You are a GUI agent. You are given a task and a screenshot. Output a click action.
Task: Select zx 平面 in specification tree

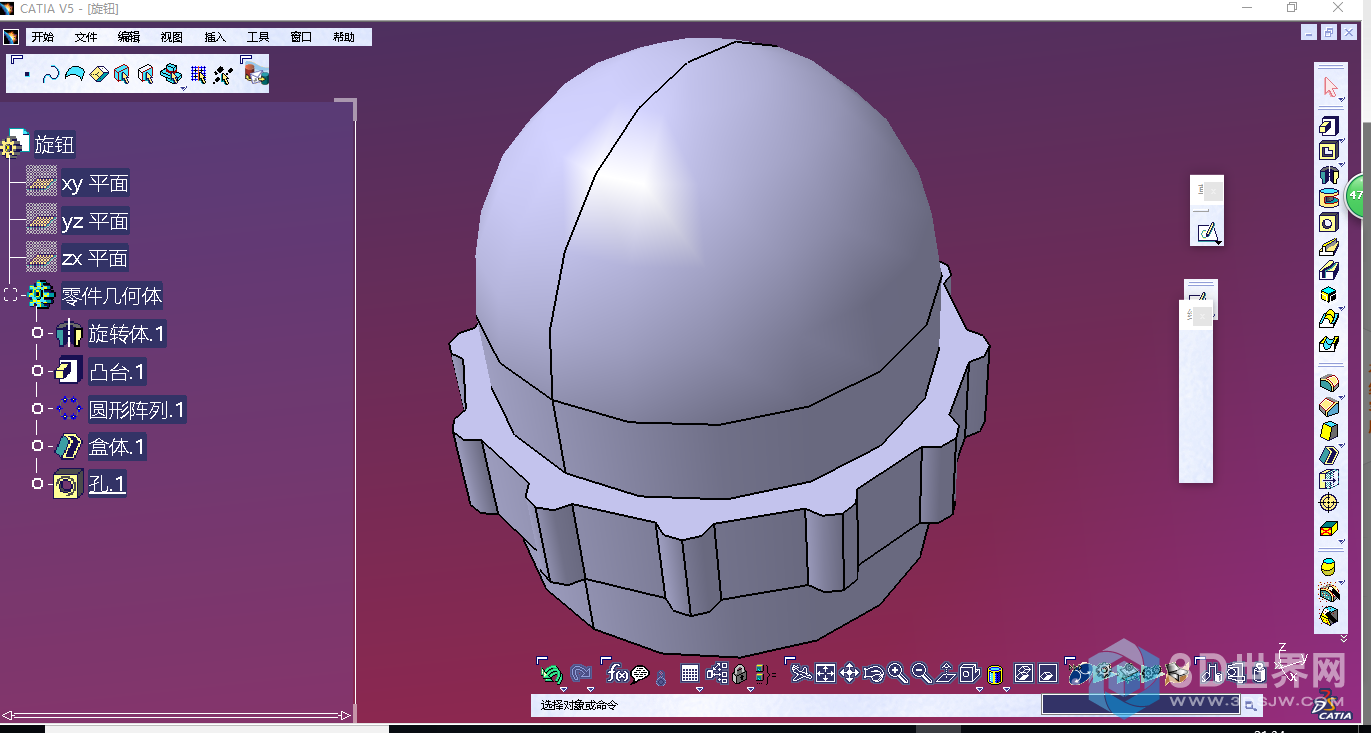(95, 258)
